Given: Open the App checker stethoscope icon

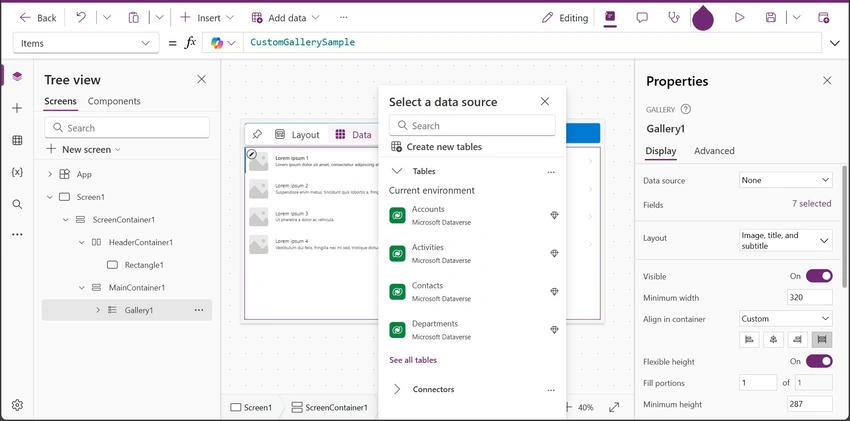Looking at the screenshot, I should 674,18.
